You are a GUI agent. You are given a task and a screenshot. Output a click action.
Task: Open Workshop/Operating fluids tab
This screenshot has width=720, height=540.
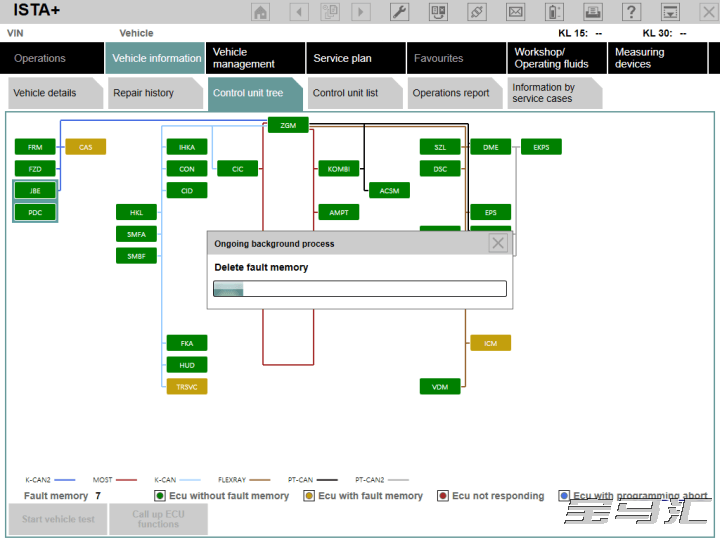coord(557,58)
